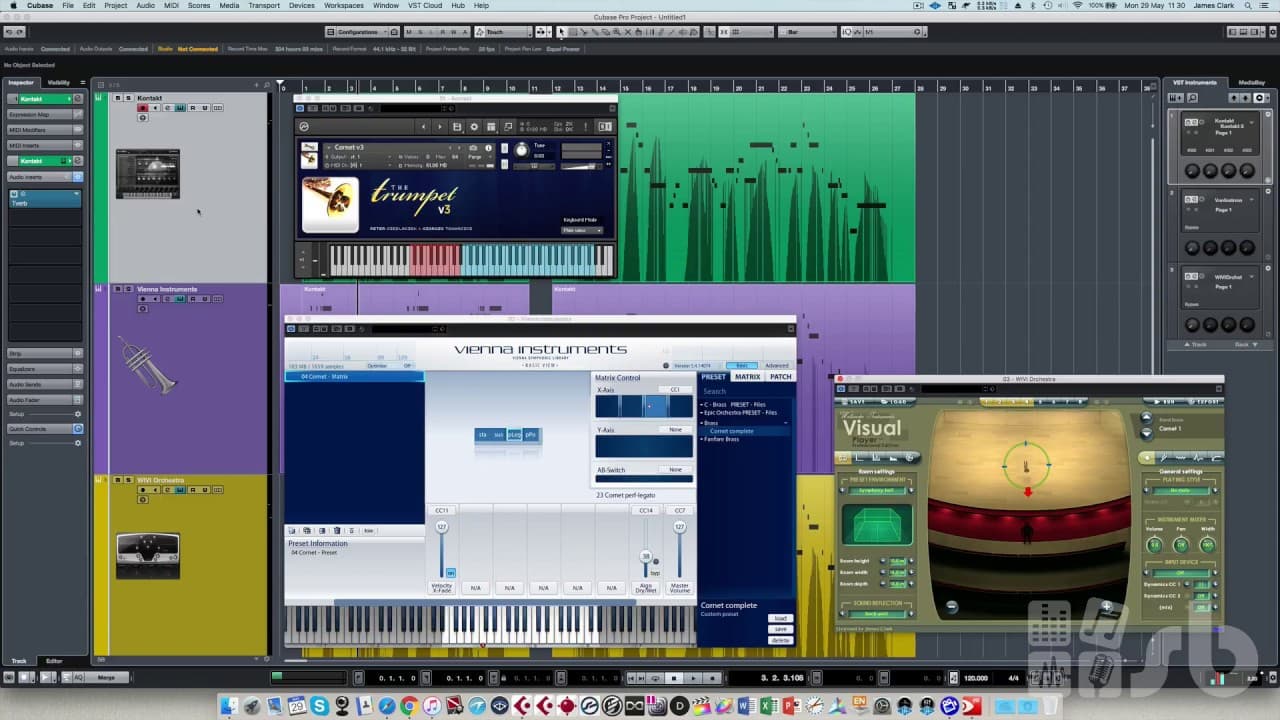Click the trash icon in Vienna matrix list

point(337,531)
